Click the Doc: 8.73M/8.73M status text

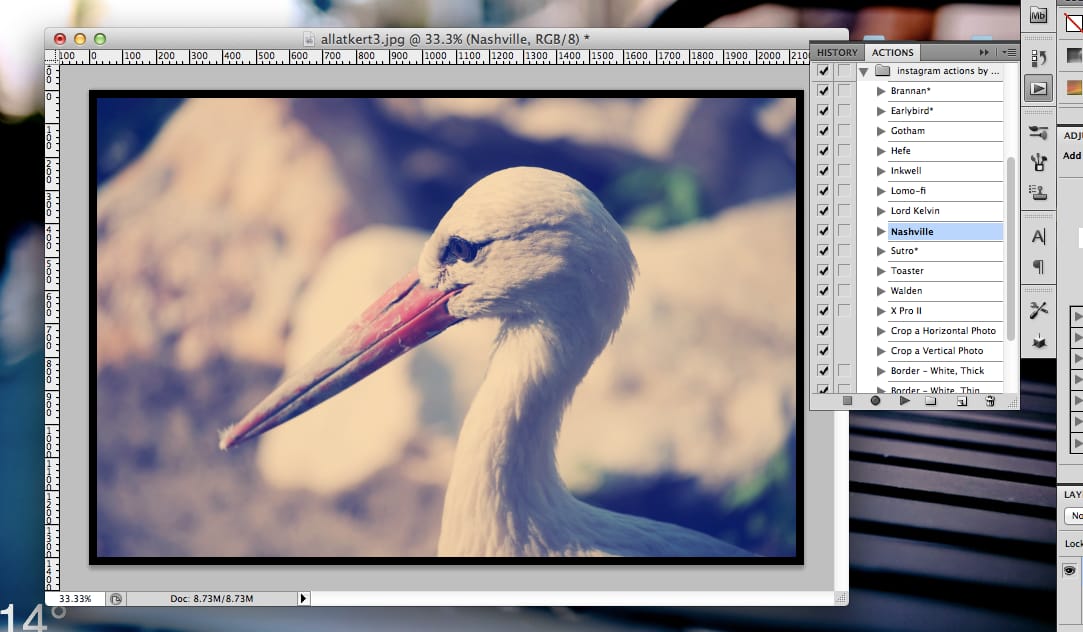211,599
